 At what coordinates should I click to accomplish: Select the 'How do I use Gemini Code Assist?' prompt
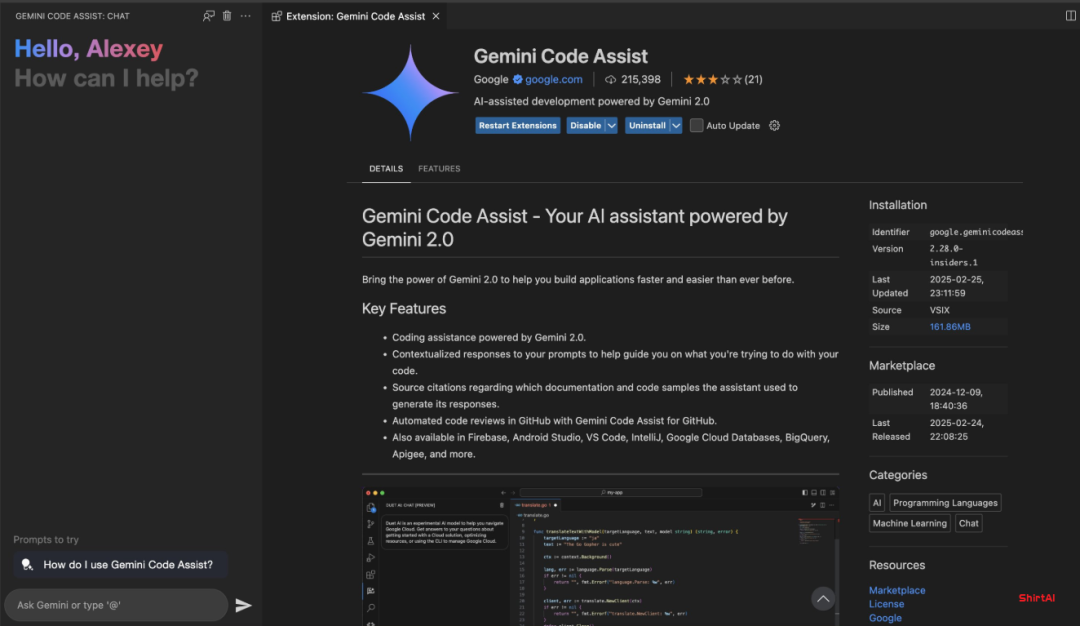click(121, 565)
